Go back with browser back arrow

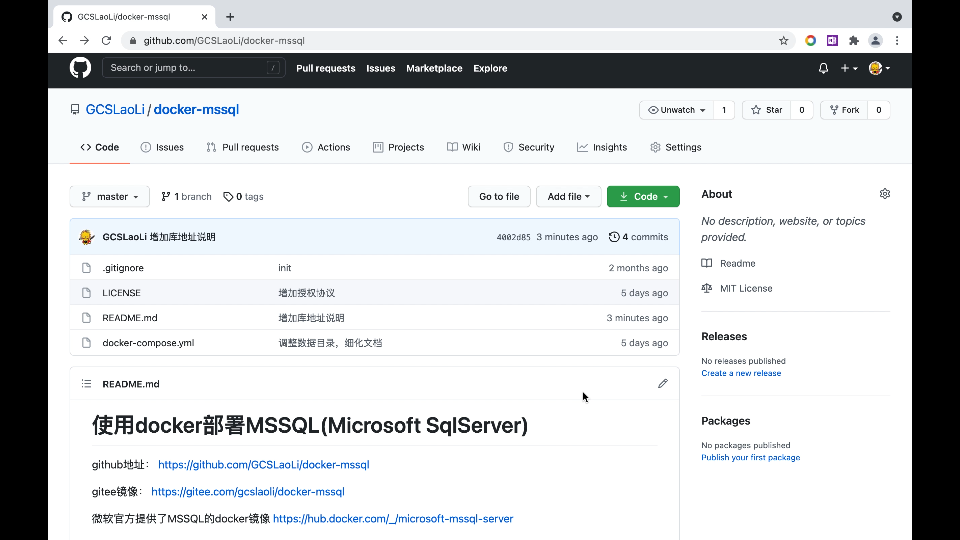[62, 40]
